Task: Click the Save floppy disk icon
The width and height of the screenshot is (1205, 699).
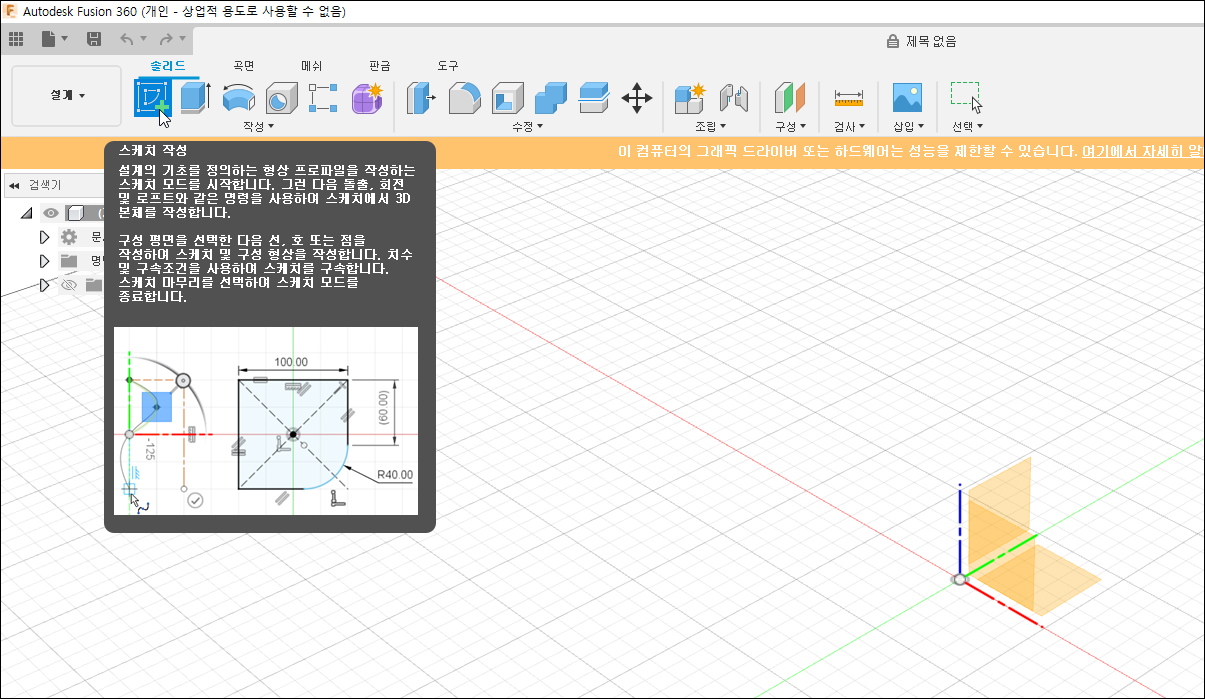Action: 94,39
